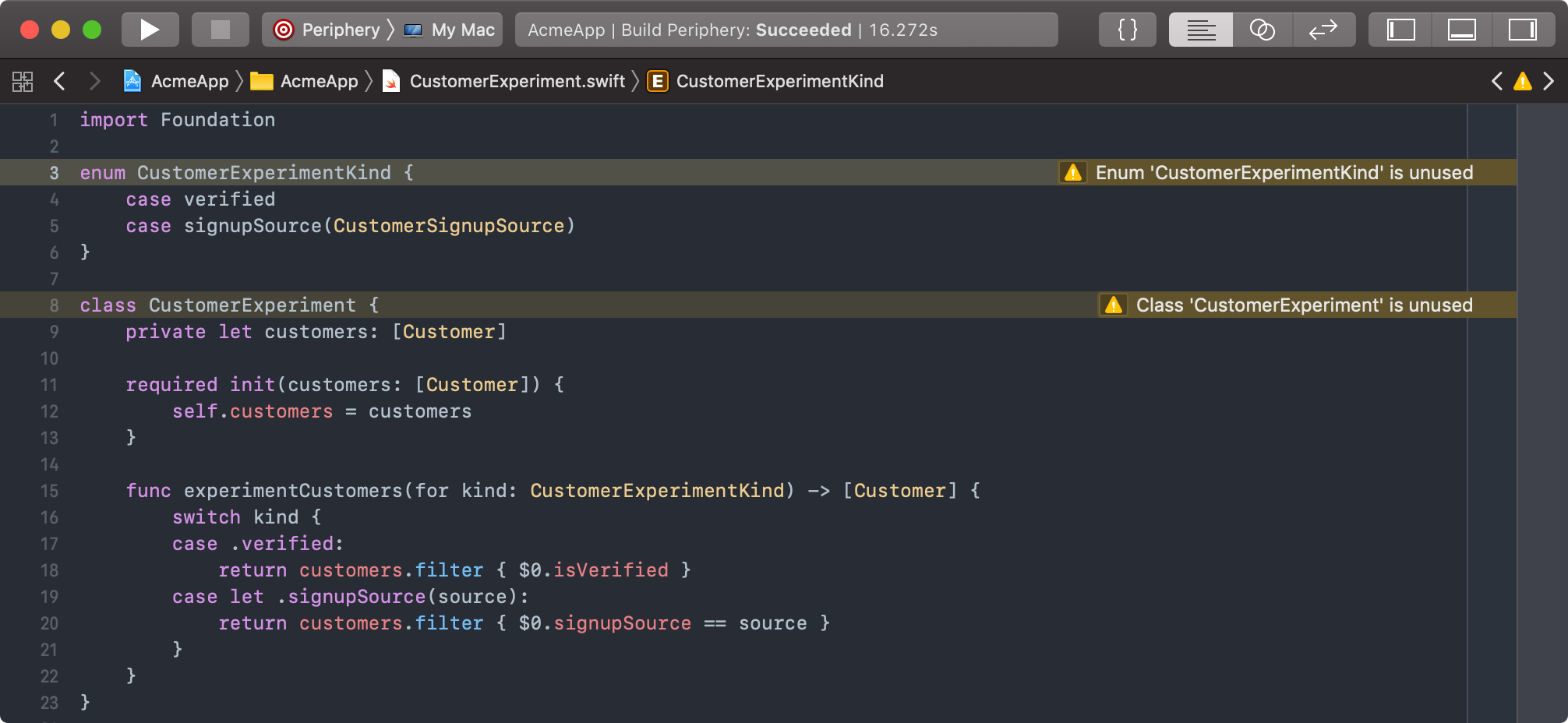
Task: Choose the My Mac run destination
Action: 452,30
